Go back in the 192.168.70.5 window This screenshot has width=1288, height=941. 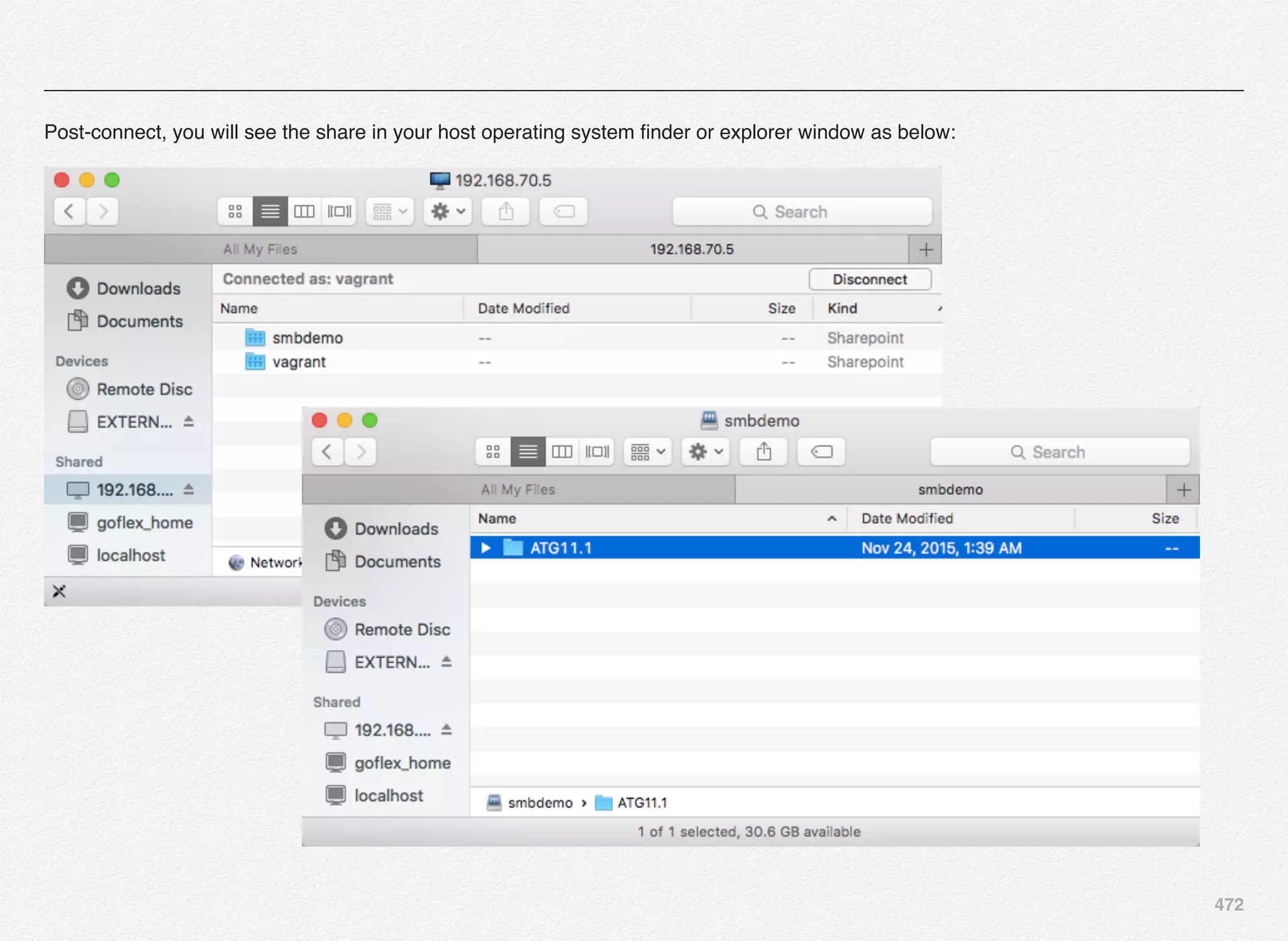[70, 211]
